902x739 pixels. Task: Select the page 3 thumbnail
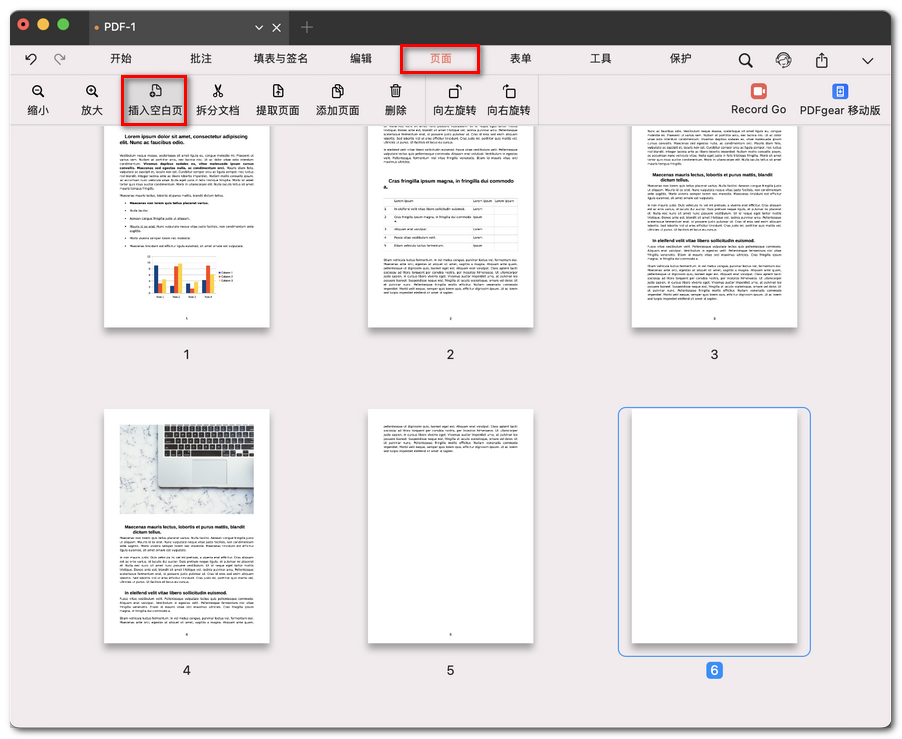click(x=714, y=225)
